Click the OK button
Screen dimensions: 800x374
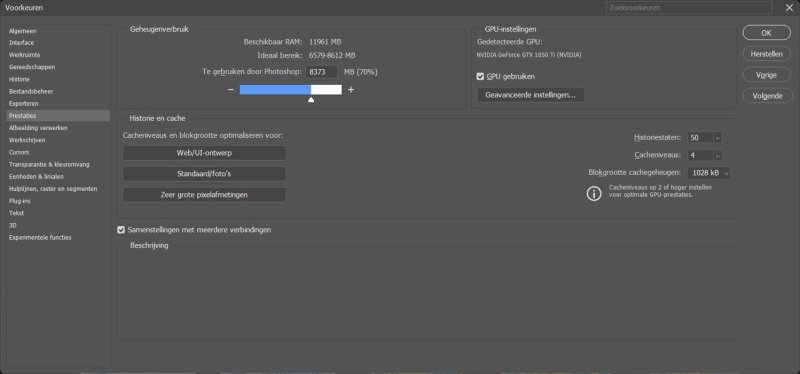coord(766,33)
